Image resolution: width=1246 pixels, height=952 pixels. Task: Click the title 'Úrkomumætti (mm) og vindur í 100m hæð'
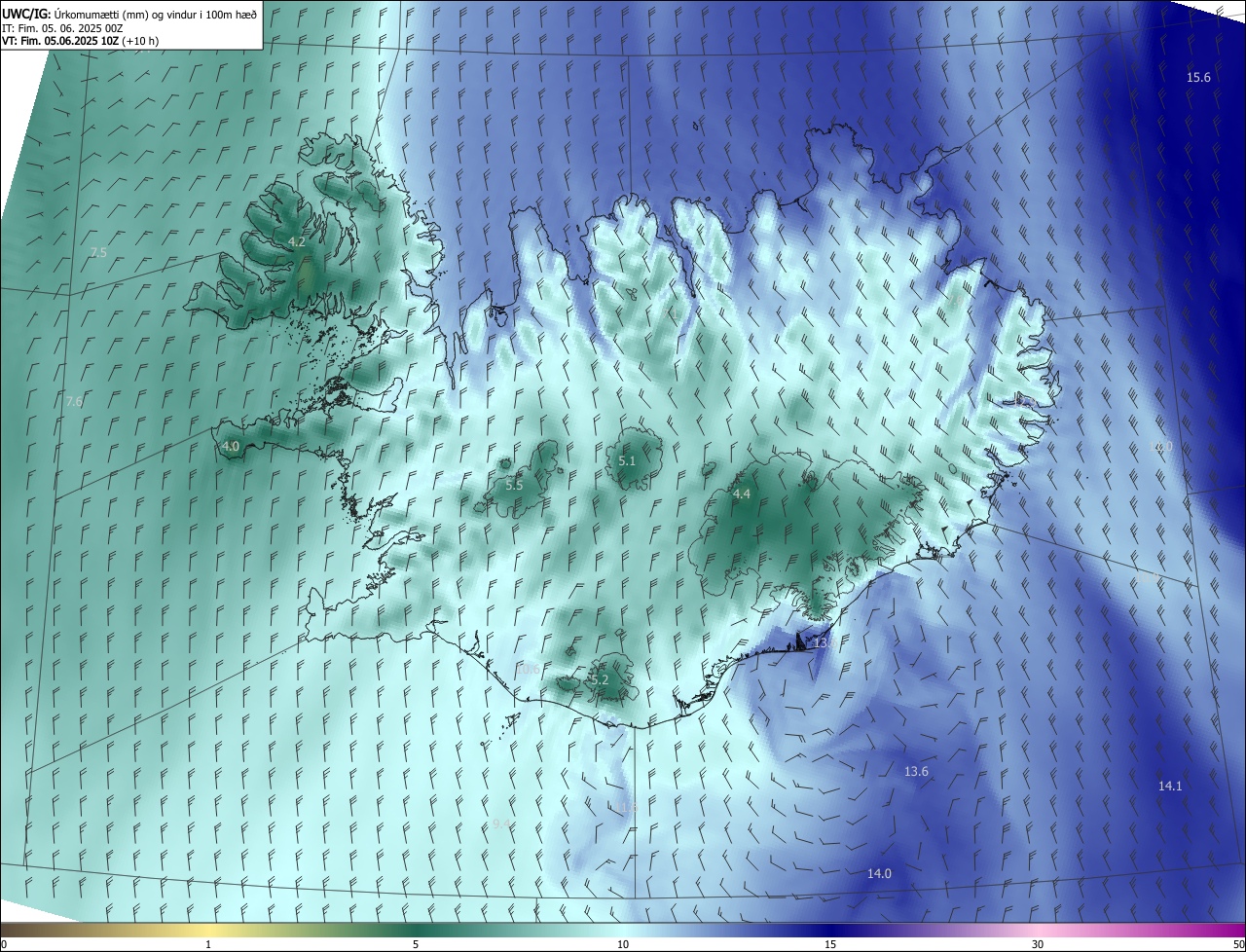click(155, 13)
